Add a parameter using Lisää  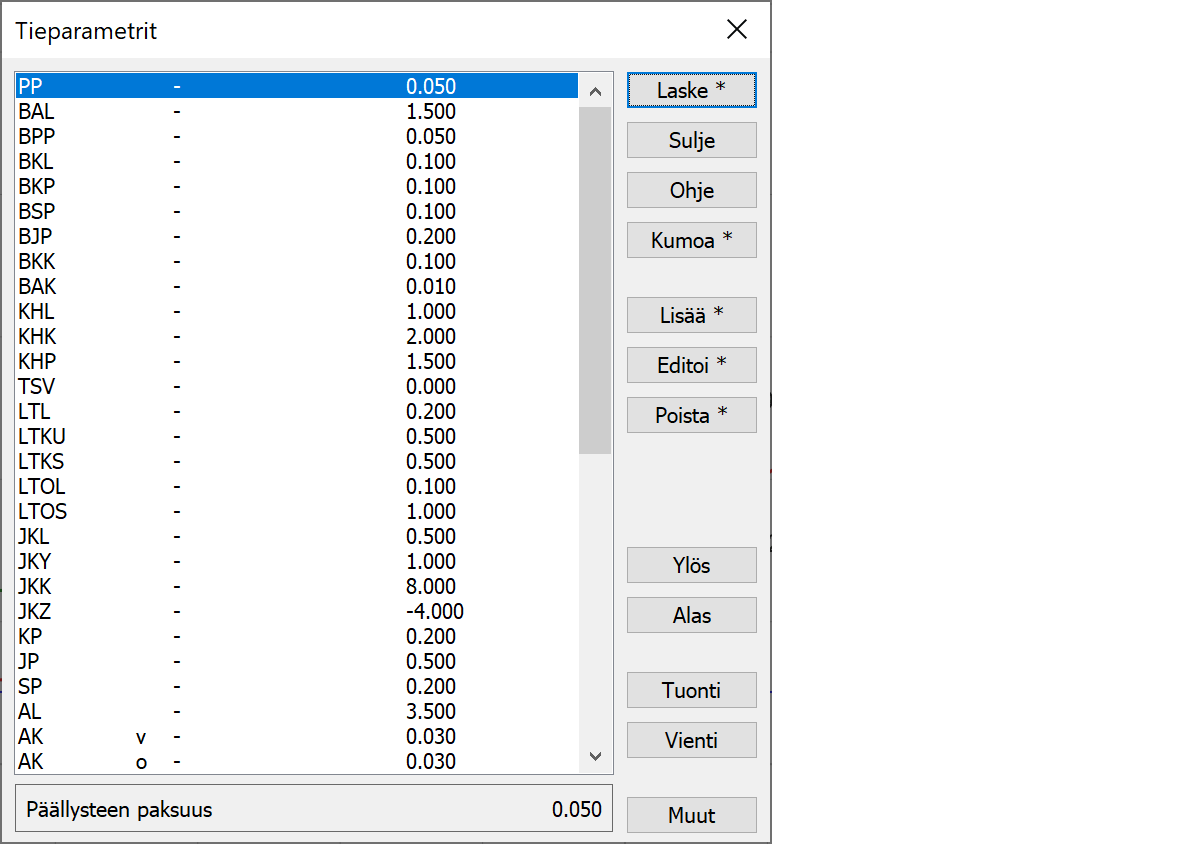pyautogui.click(x=691, y=315)
